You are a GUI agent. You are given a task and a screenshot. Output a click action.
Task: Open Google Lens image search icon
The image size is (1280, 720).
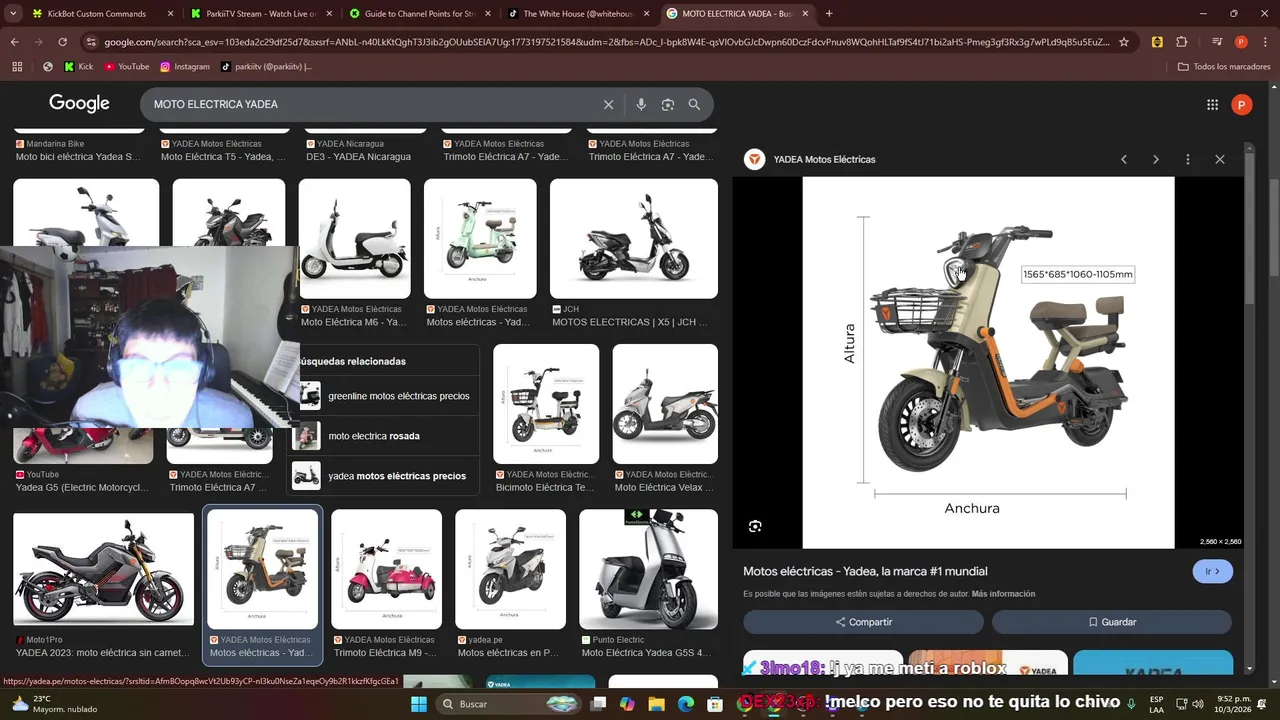point(668,104)
